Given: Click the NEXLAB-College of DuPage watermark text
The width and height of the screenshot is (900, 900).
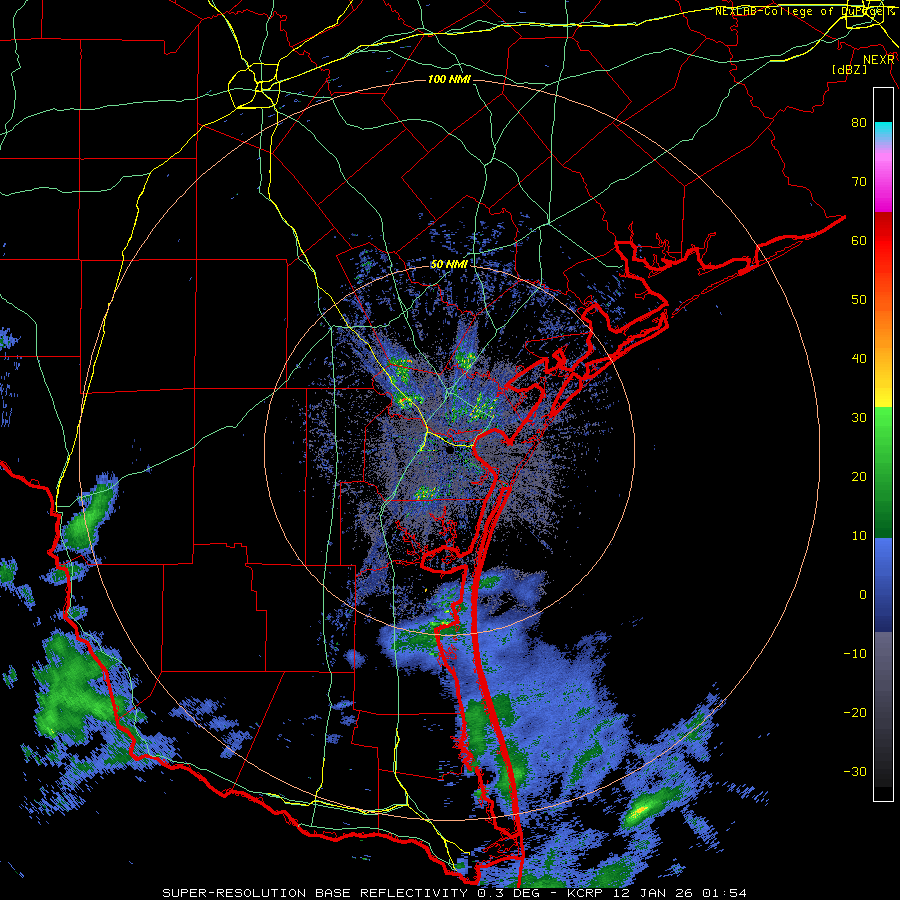Looking at the screenshot, I should [x=805, y=11].
